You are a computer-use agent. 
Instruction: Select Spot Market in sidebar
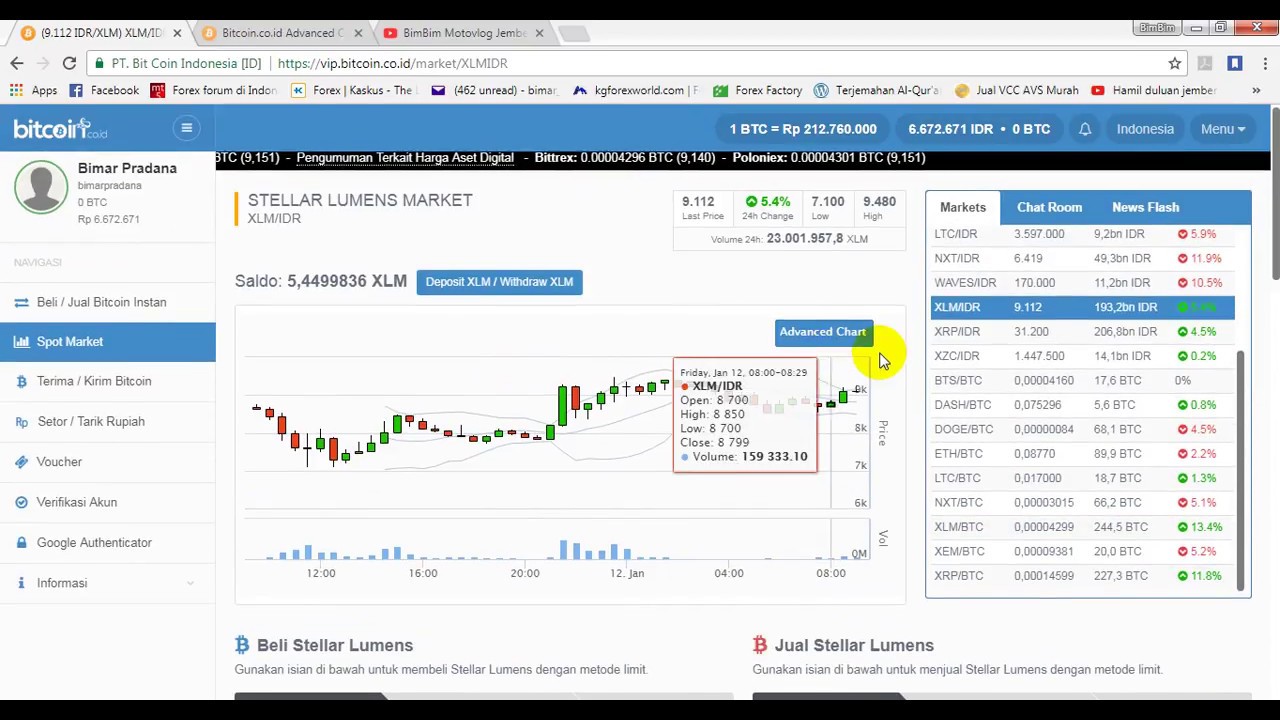[x=107, y=342]
